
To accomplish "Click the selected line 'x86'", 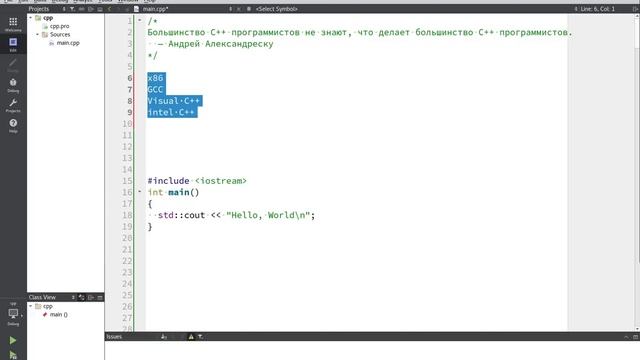I will (x=156, y=78).
